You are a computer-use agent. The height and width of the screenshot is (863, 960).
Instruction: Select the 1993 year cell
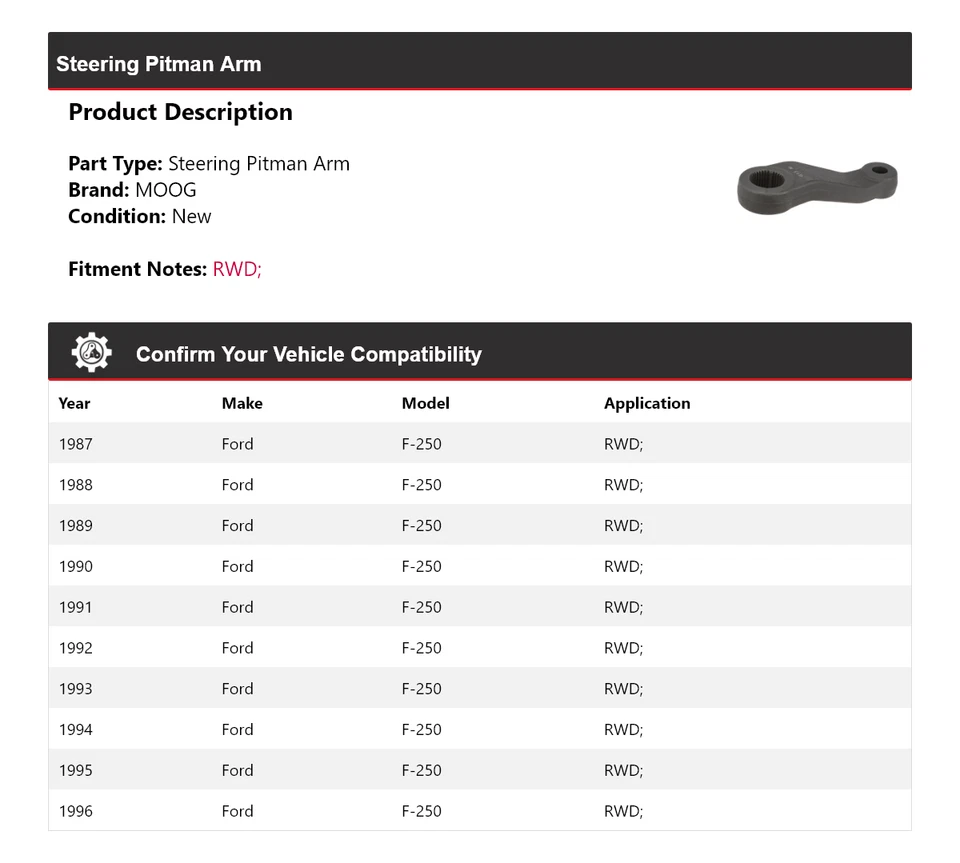pyautogui.click(x=75, y=689)
